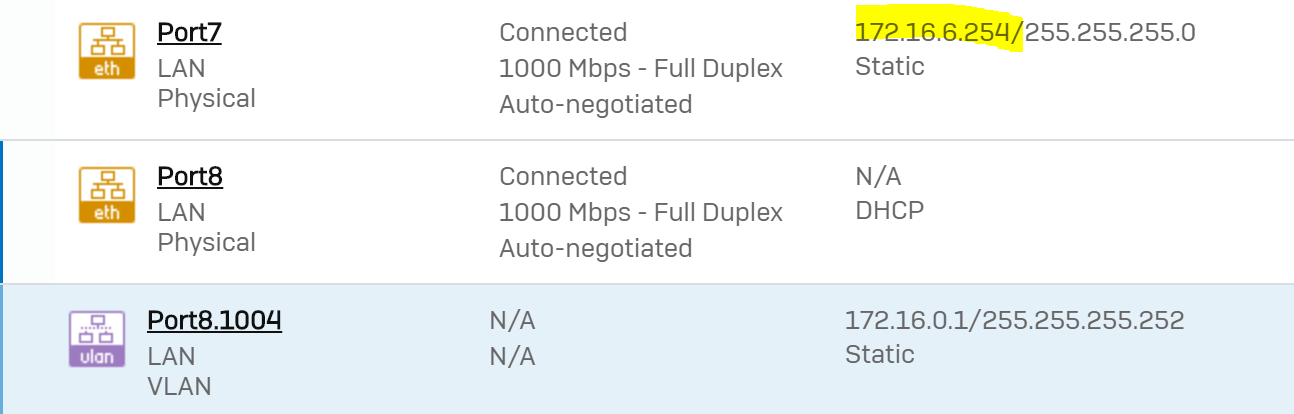Open the Port8 interface link

pyautogui.click(x=190, y=177)
